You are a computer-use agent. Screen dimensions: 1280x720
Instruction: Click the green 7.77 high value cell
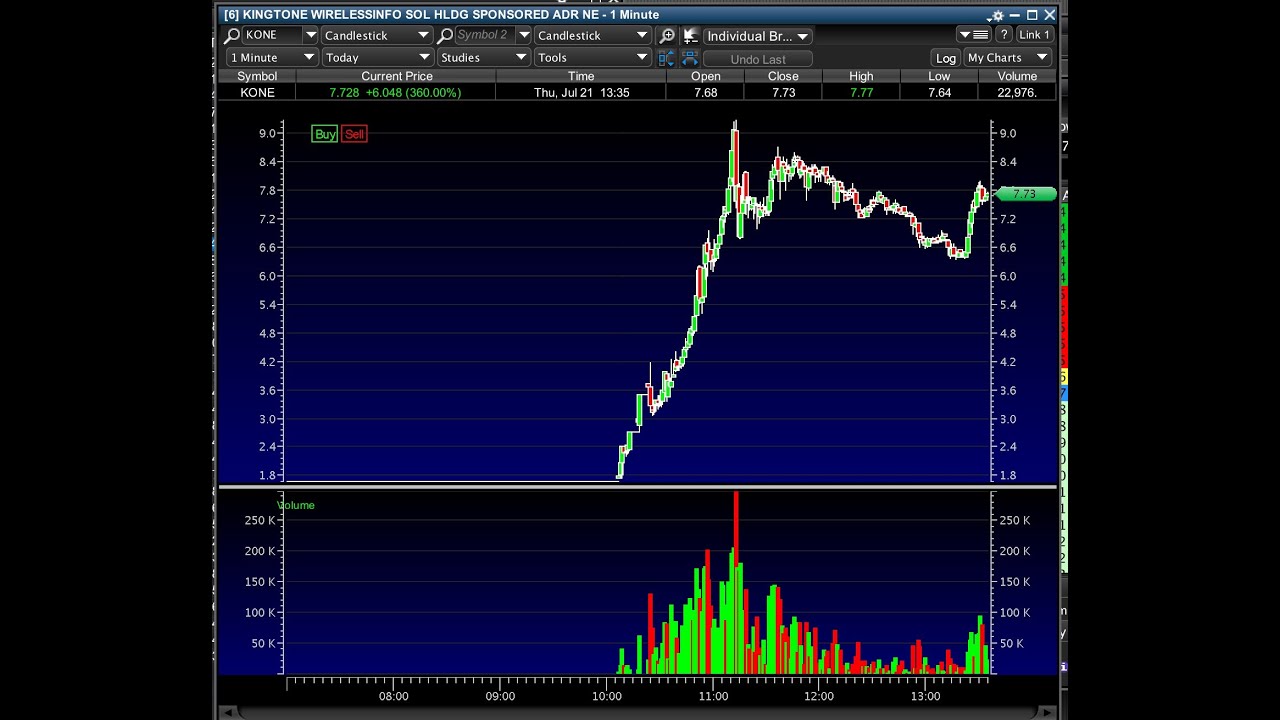pyautogui.click(x=861, y=92)
